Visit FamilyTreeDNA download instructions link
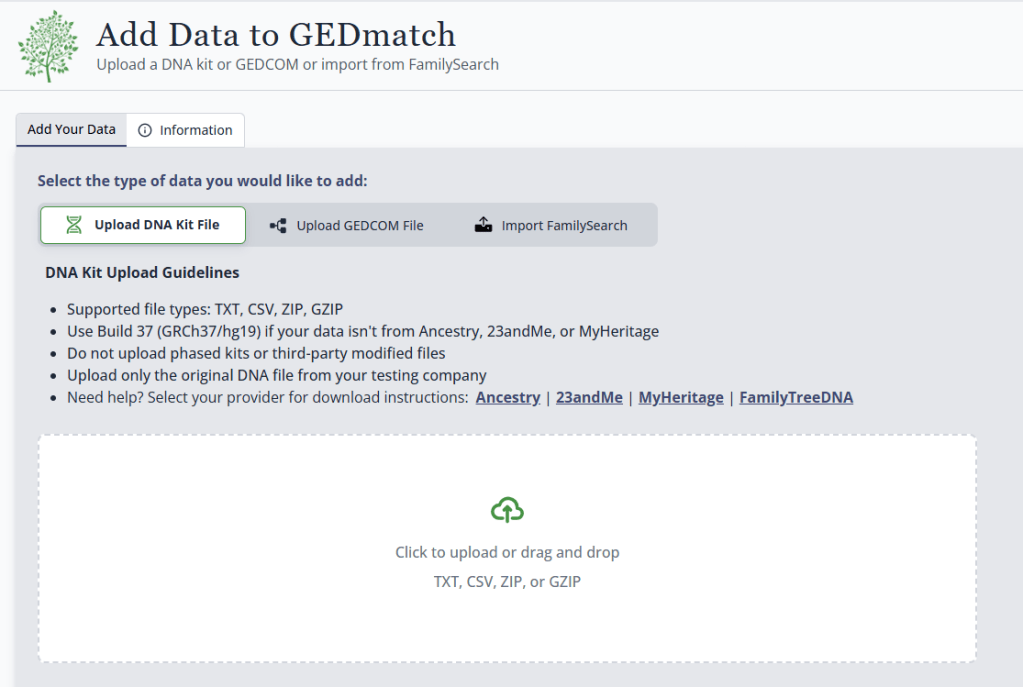 (x=796, y=397)
